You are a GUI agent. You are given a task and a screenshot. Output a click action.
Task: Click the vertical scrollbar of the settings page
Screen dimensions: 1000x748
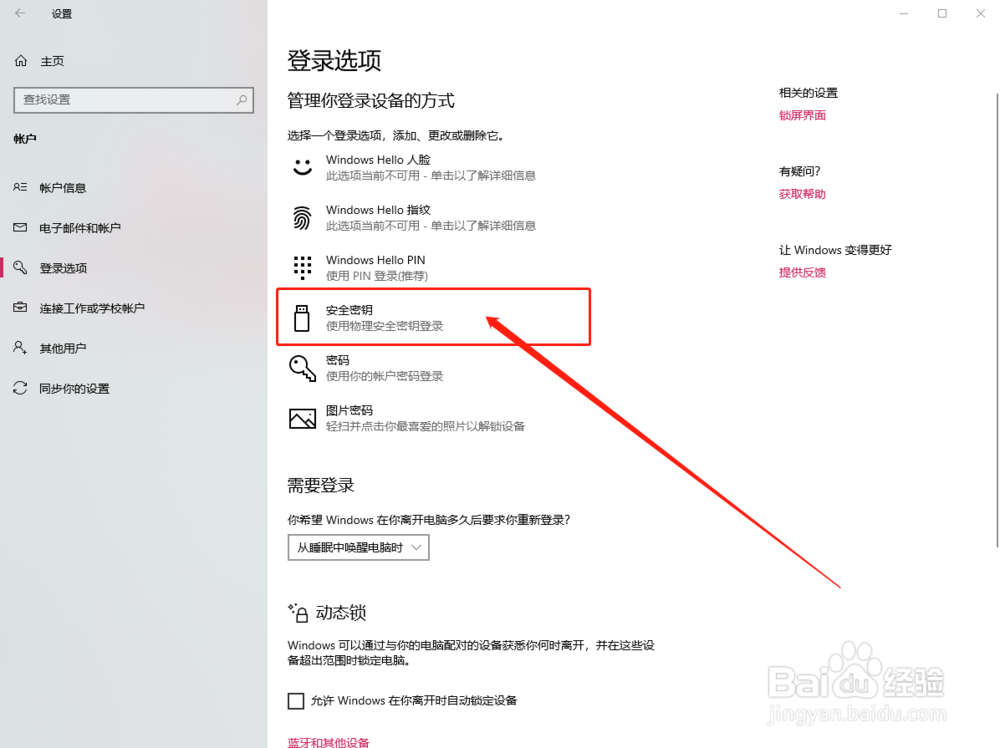pos(997,319)
